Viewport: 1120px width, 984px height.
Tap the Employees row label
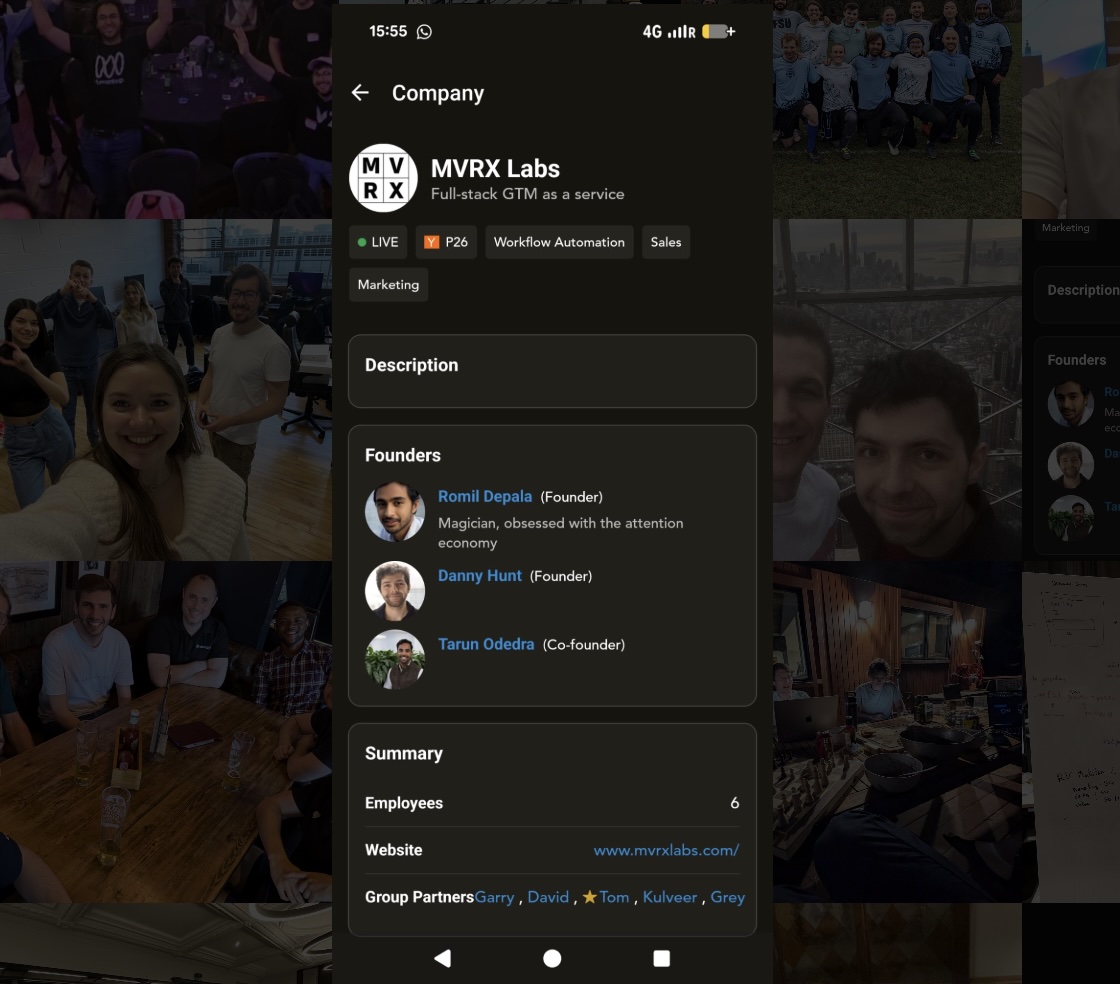point(404,803)
